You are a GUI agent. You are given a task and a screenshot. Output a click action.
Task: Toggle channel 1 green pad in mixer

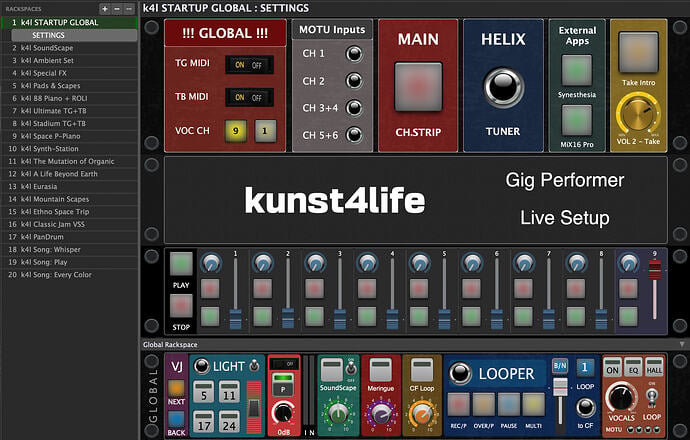210,316
